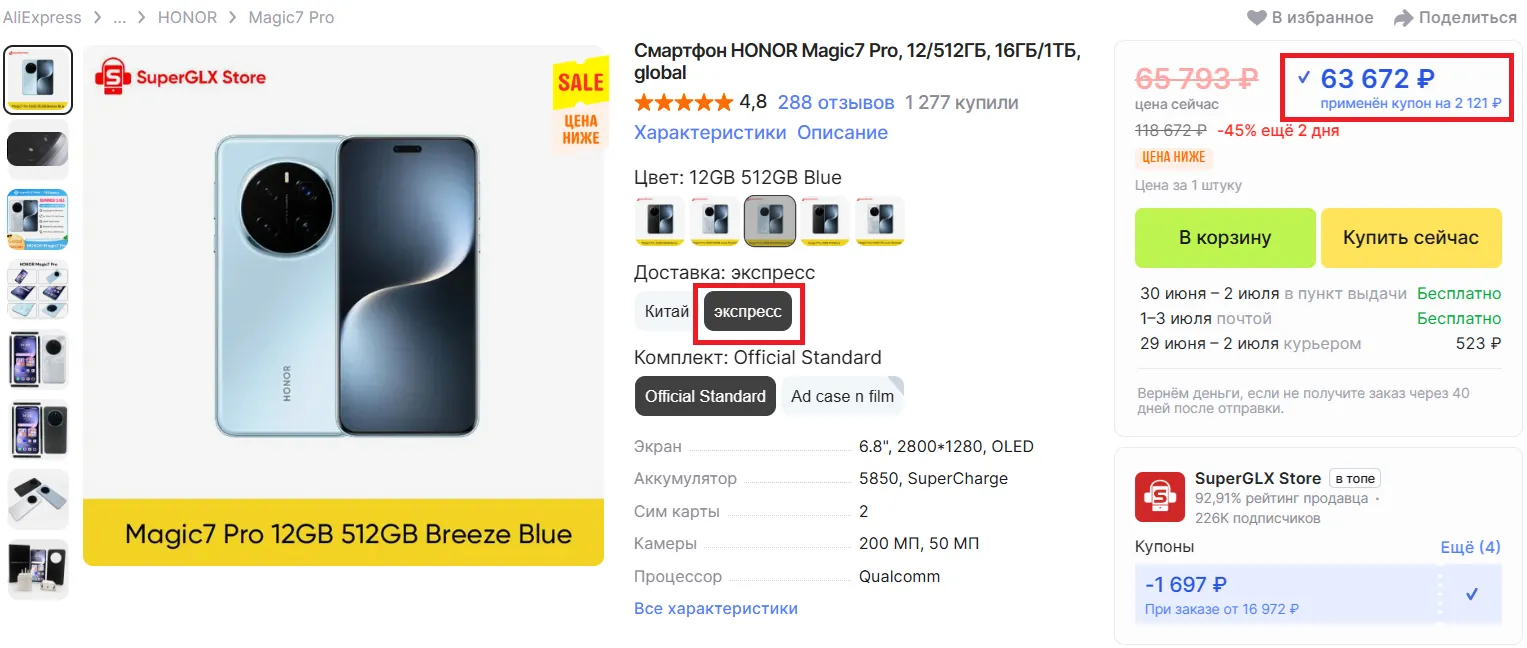Screen dimensions: 1527x648
Task: Expand the collapsed breadcrumb ellipsis
Action: pos(119,18)
